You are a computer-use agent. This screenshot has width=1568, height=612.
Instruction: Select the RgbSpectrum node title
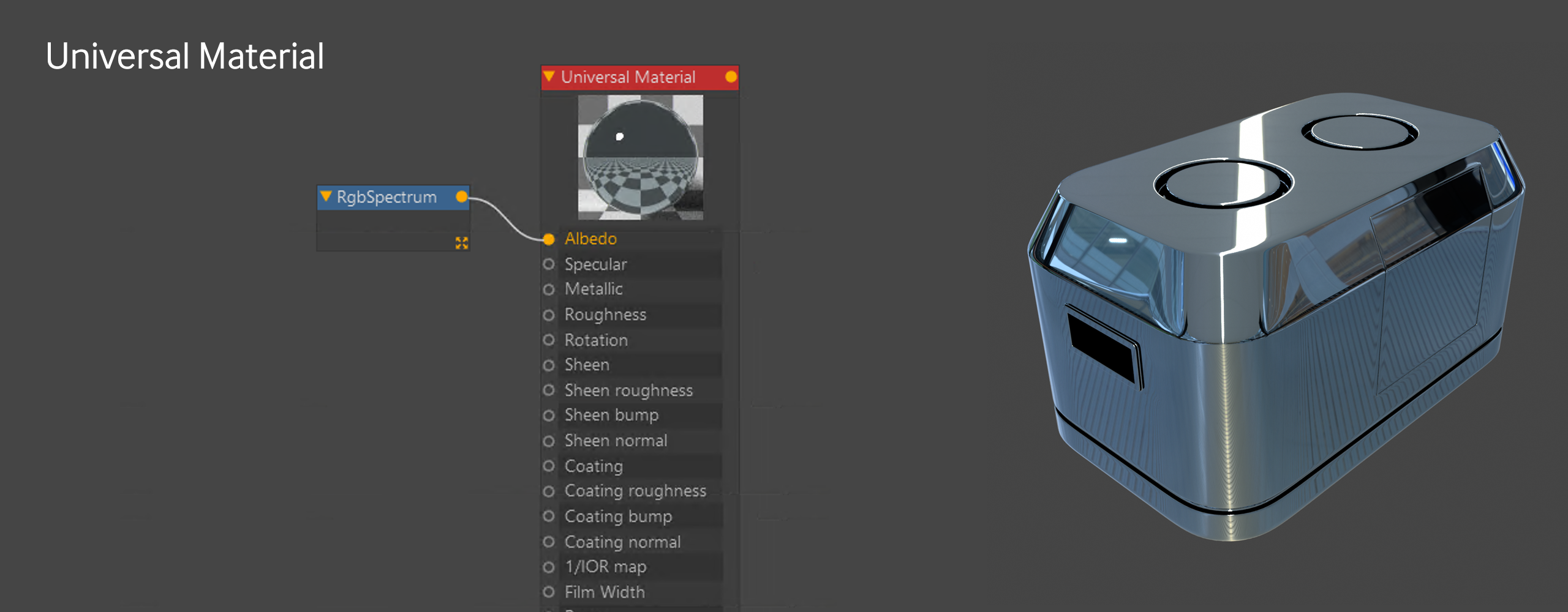(386, 197)
